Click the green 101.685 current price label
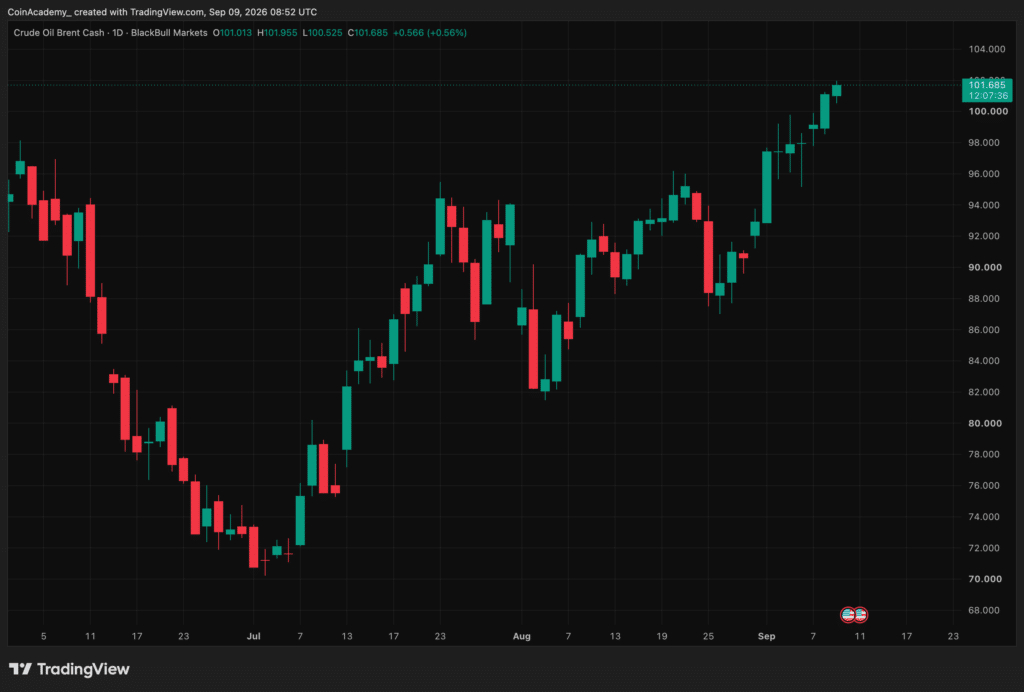1024x692 pixels. click(x=987, y=90)
